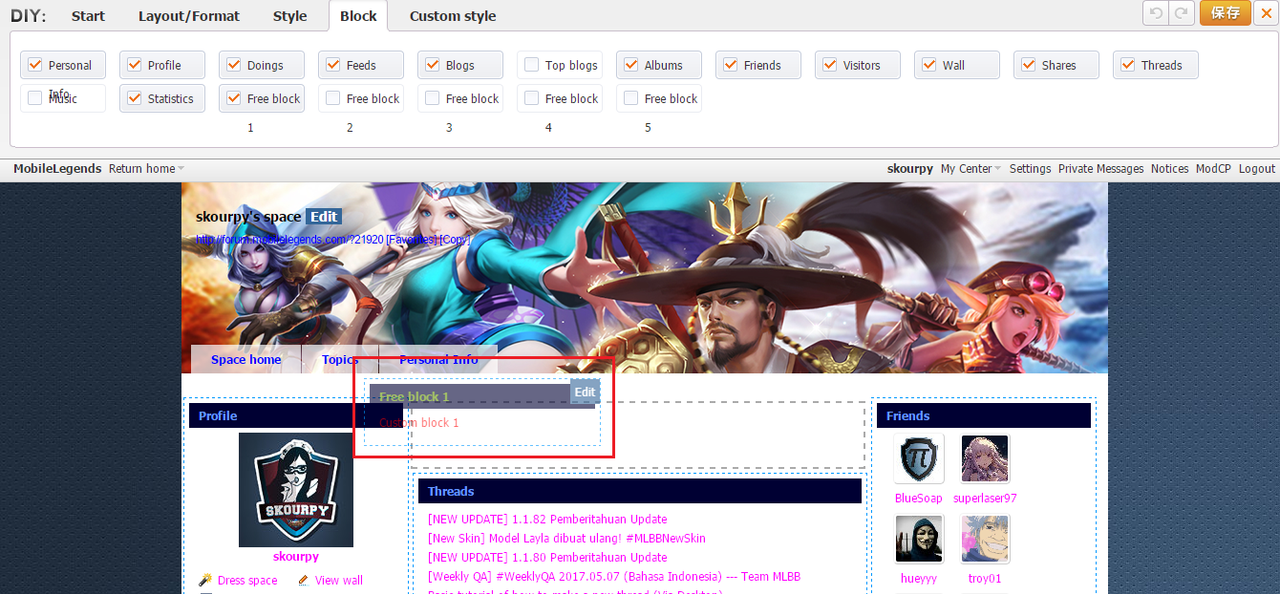The height and width of the screenshot is (594, 1280).
Task: Open the ModCP link
Action: pyautogui.click(x=1214, y=169)
